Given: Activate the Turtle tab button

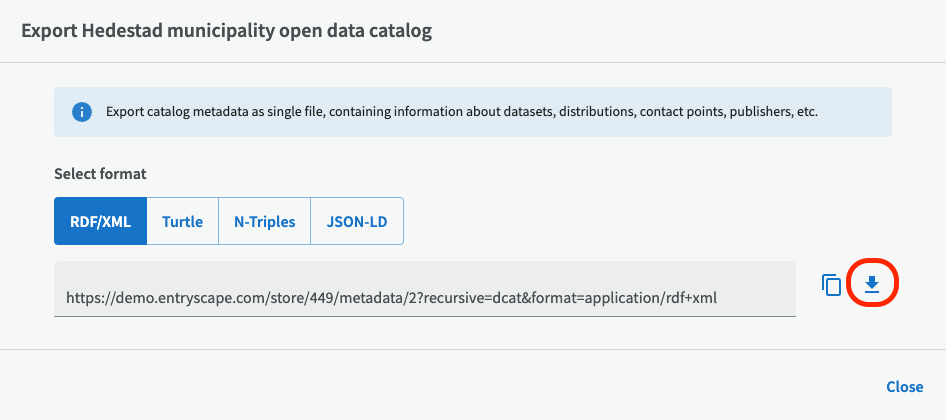Looking at the screenshot, I should pyautogui.click(x=182, y=221).
